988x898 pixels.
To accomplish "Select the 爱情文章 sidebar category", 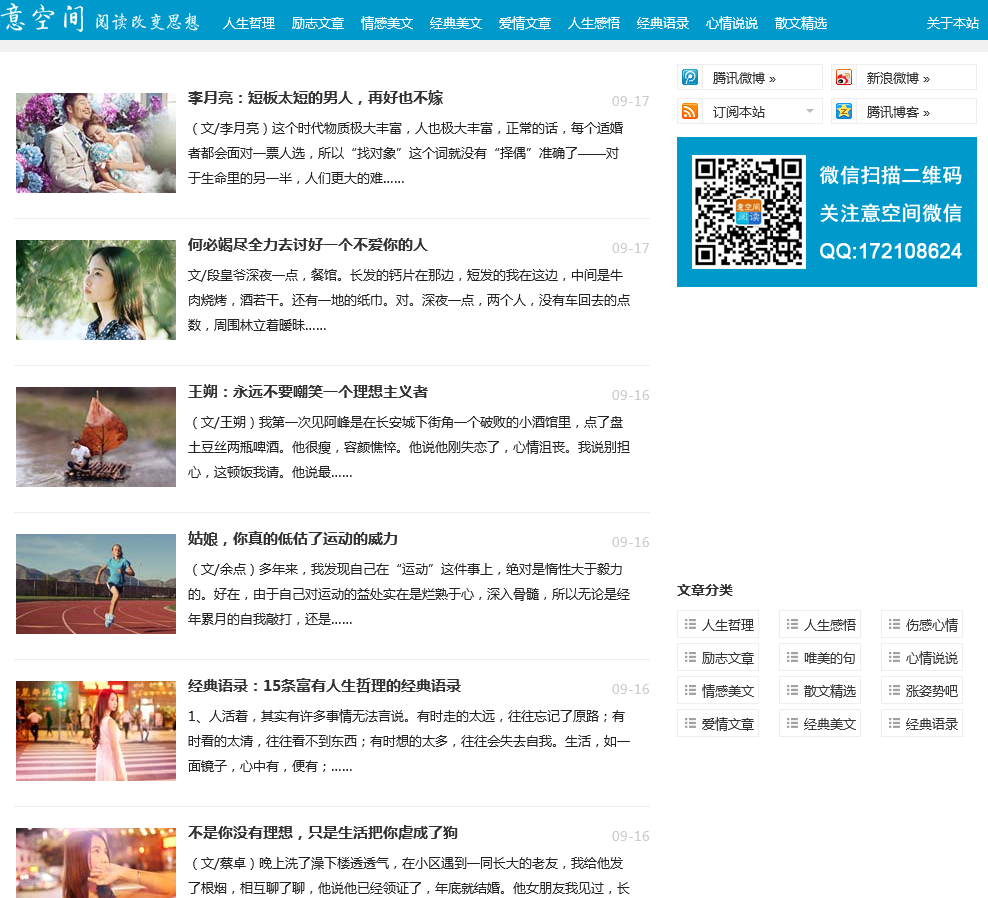I will (718, 724).
